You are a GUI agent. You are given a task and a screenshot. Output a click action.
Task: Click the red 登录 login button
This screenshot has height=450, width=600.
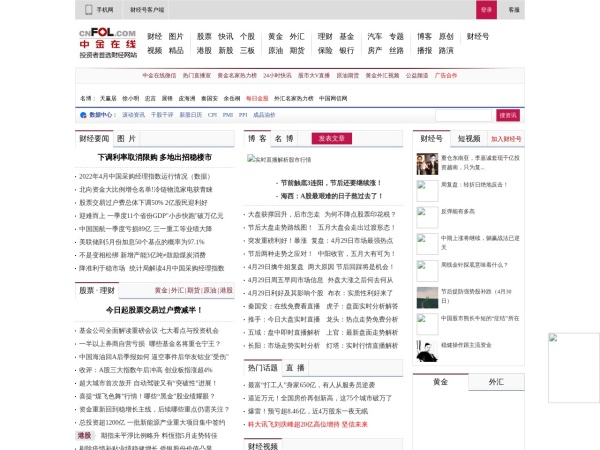click(486, 10)
